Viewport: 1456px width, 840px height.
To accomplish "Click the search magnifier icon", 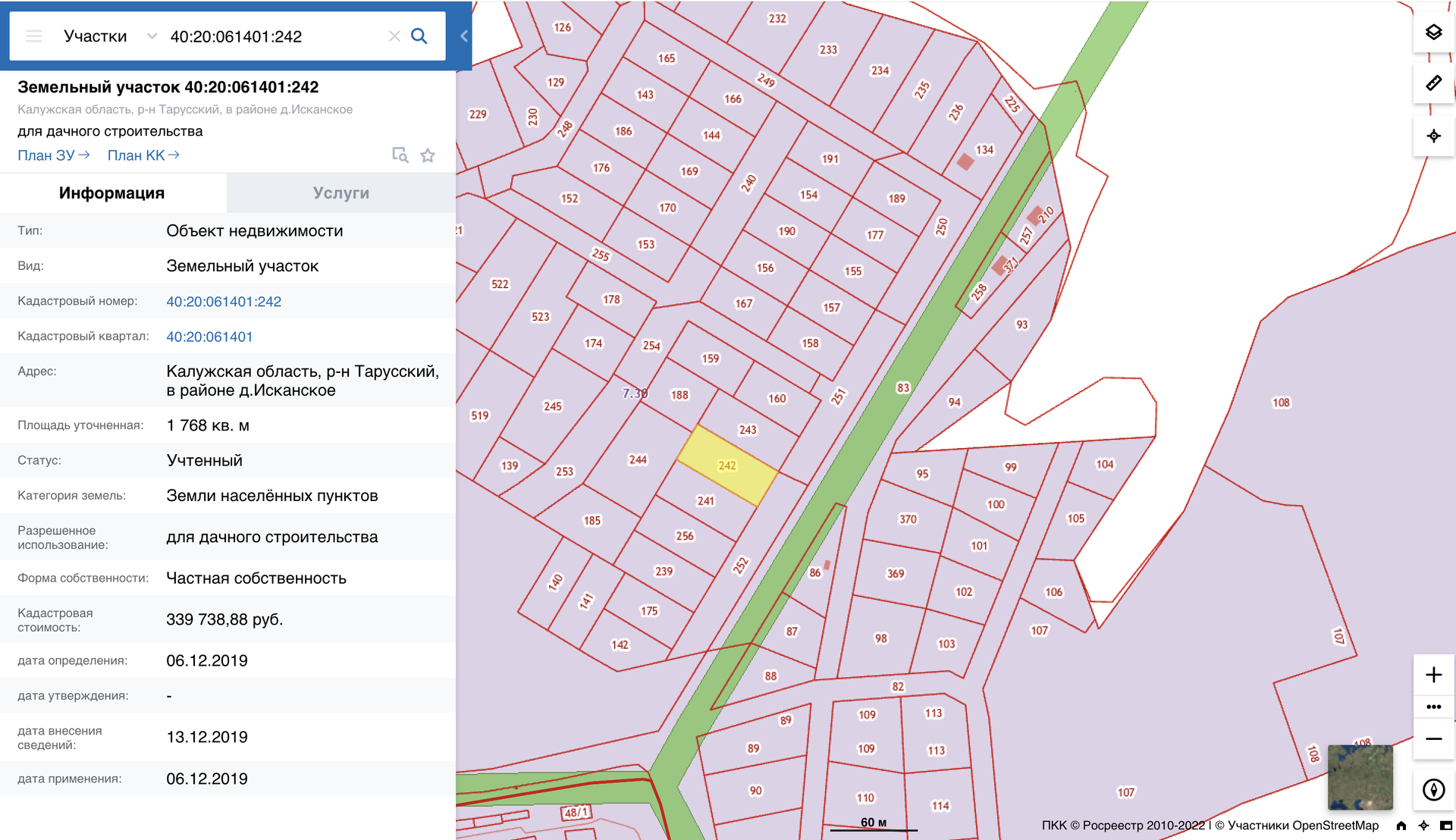I will [x=419, y=36].
